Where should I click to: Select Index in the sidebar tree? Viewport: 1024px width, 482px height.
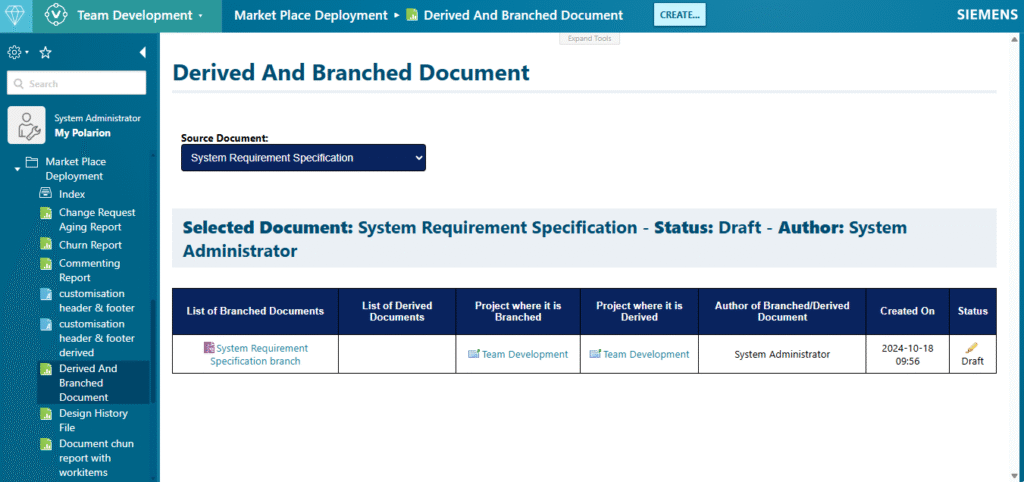click(x=72, y=194)
